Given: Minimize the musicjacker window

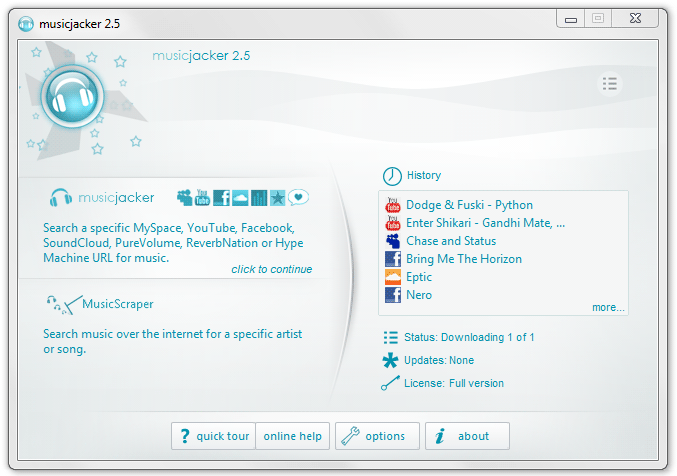Looking at the screenshot, I should [x=571, y=19].
